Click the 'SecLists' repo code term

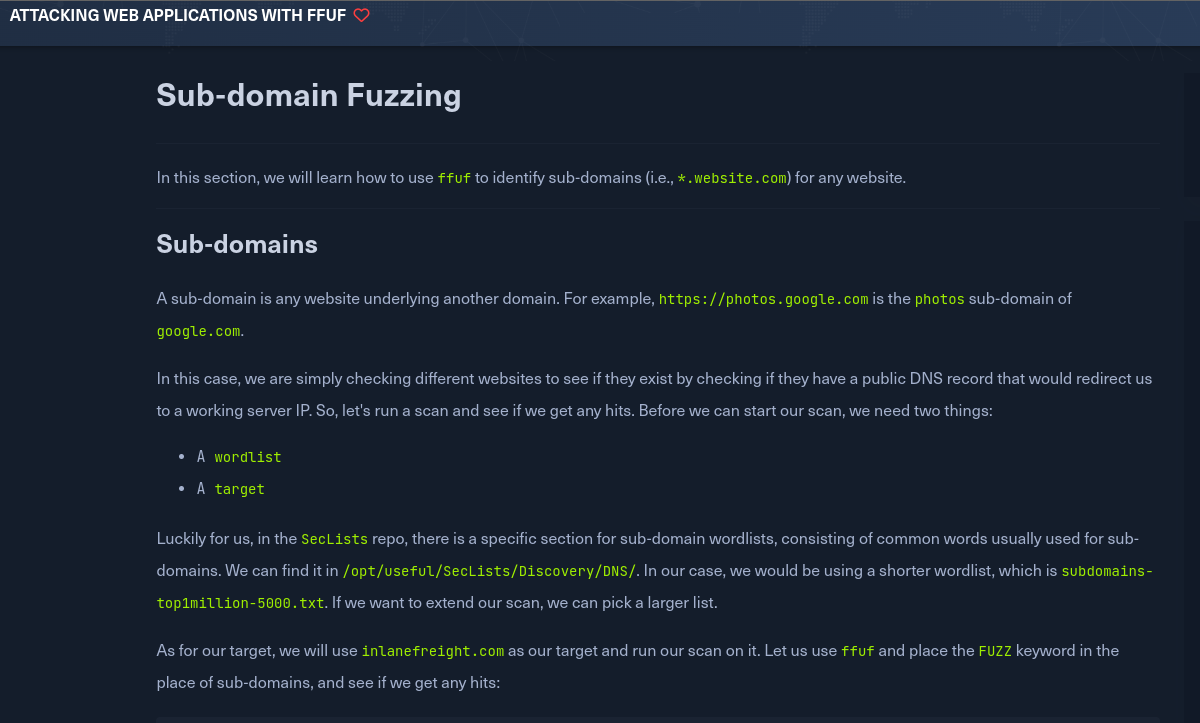click(334, 539)
